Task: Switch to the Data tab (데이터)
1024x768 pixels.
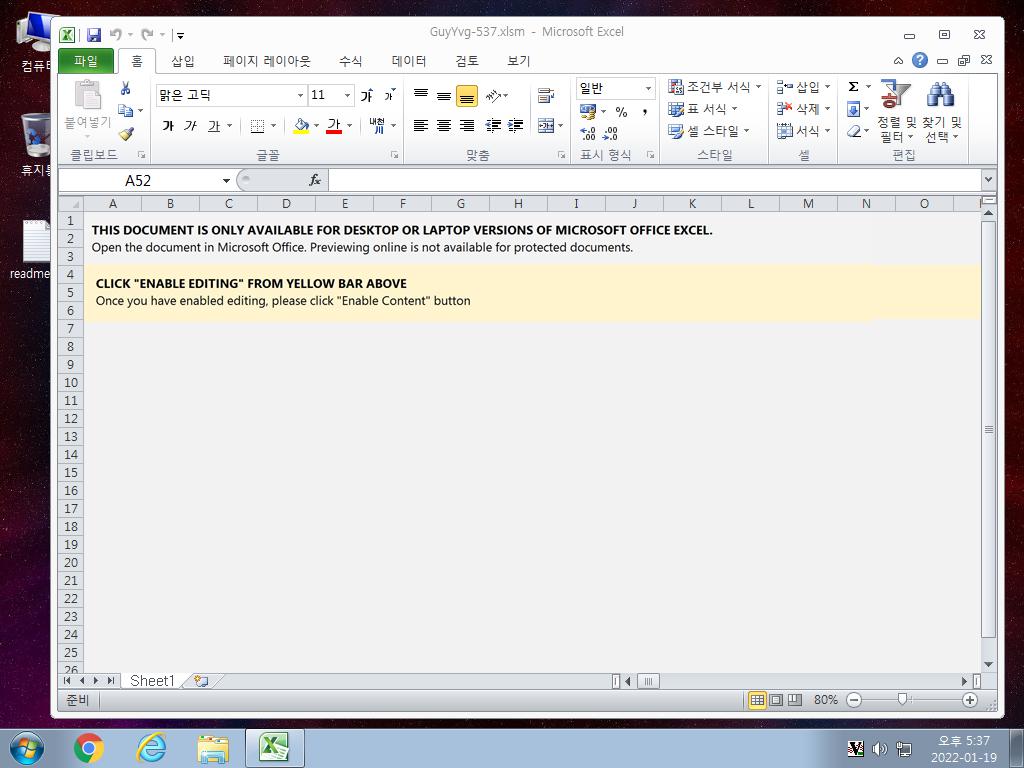Action: pyautogui.click(x=409, y=61)
